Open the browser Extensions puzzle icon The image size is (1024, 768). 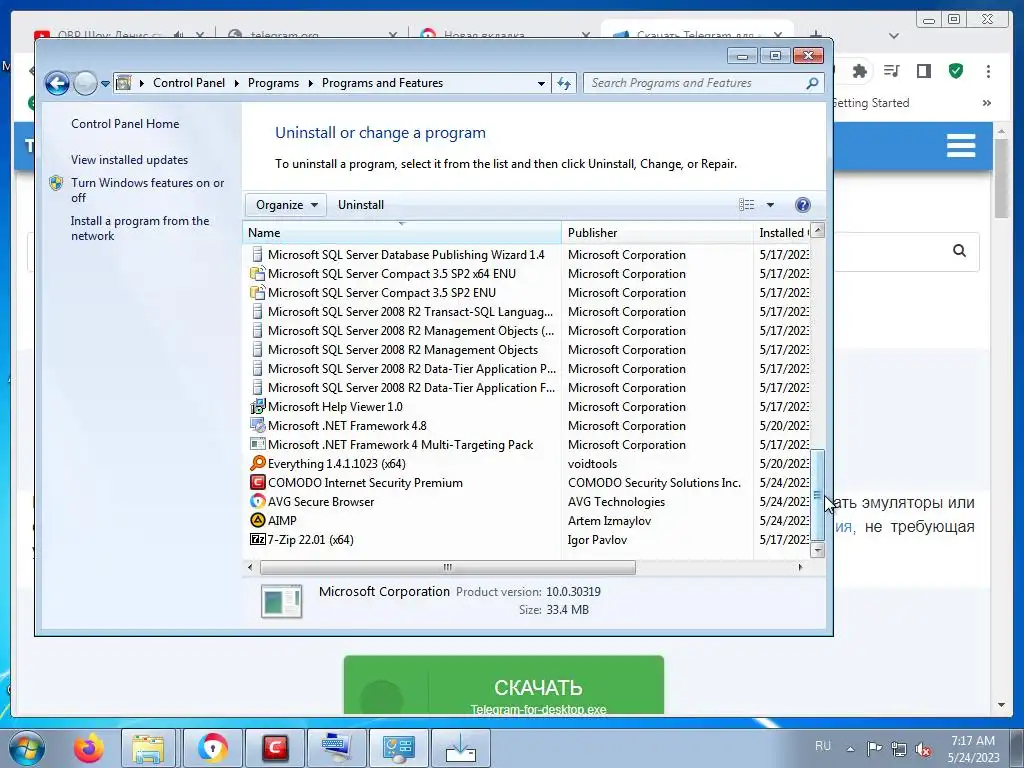coord(859,71)
